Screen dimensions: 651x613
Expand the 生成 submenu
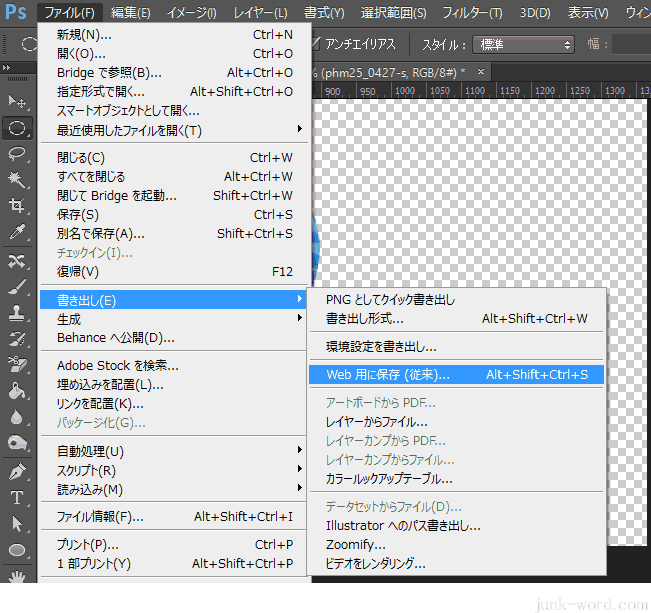click(174, 319)
